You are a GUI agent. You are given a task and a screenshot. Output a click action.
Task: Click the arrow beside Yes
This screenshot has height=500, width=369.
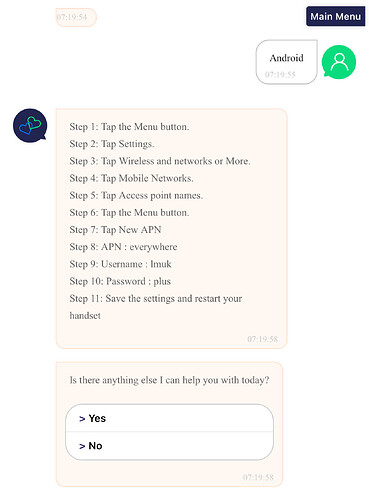(x=82, y=419)
